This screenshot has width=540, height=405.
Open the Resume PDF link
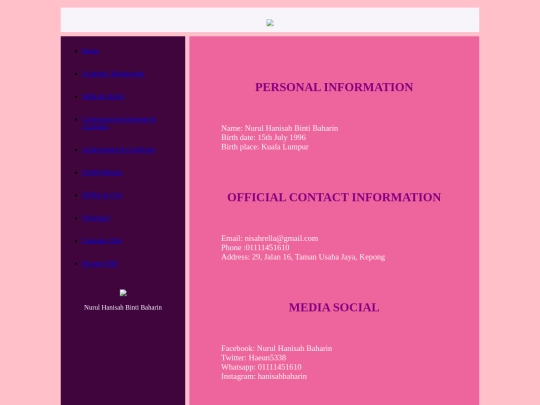(100, 264)
